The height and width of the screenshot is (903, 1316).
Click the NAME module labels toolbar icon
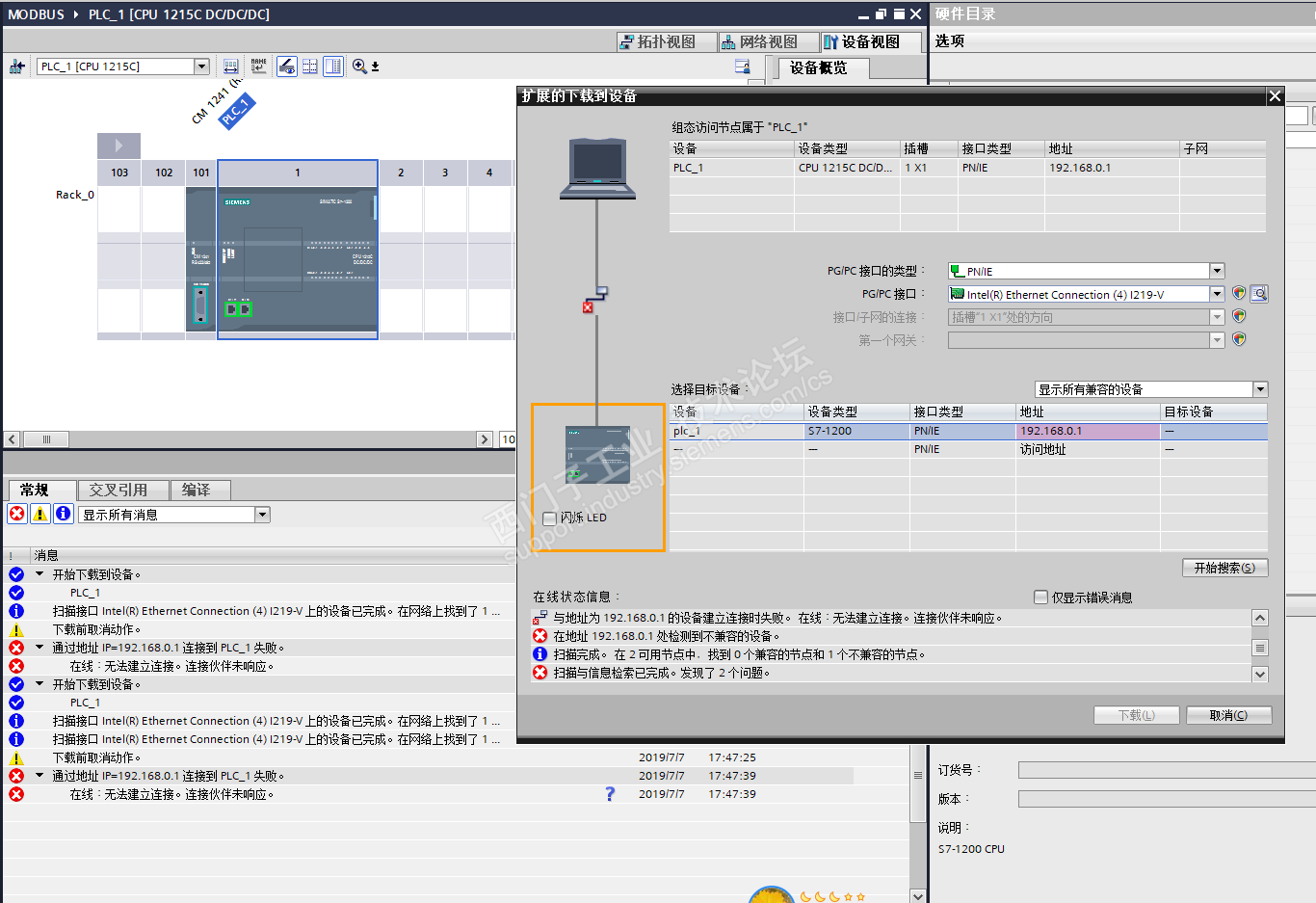258,66
